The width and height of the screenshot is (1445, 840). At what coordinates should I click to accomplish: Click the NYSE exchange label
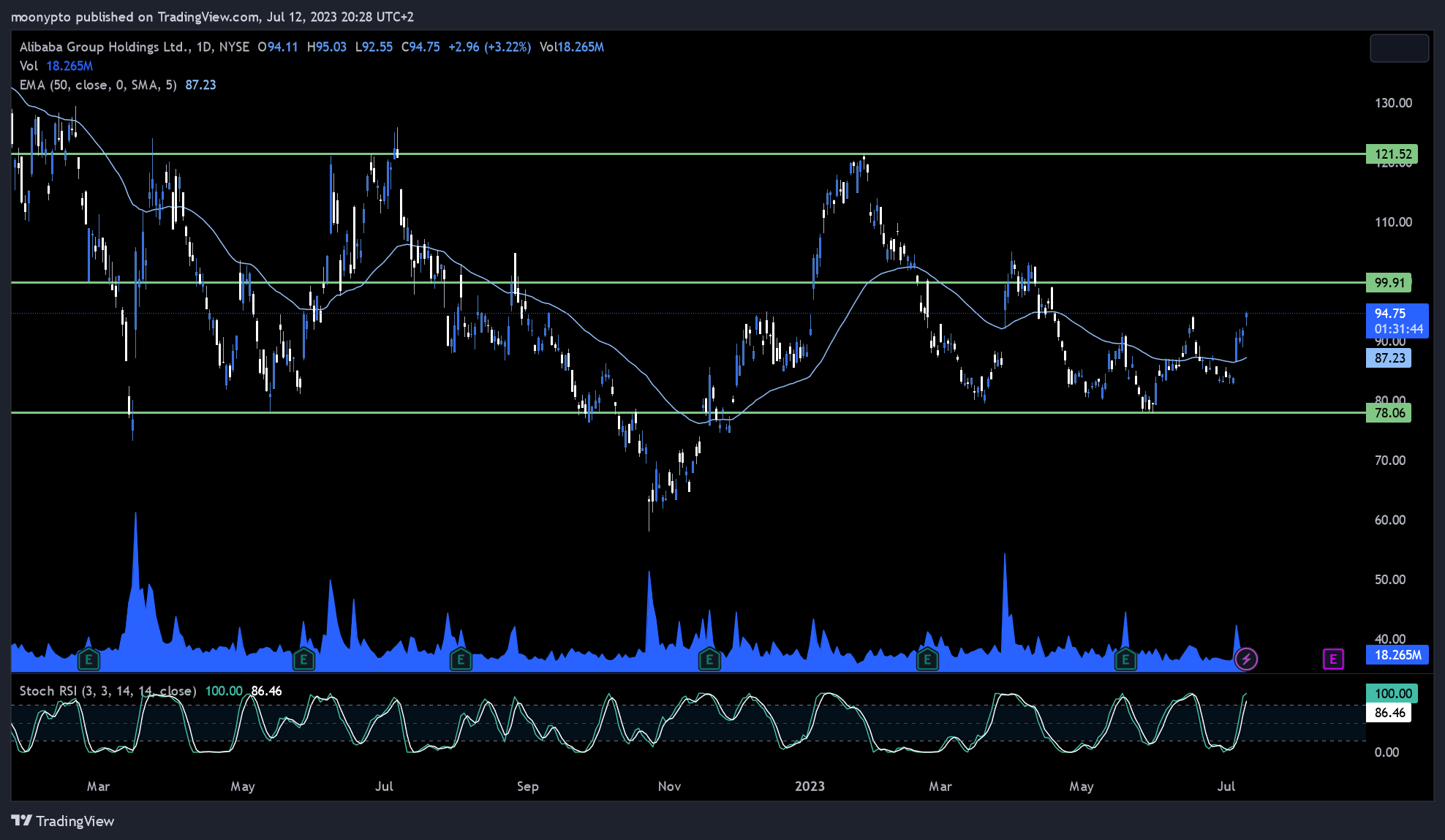coord(234,47)
